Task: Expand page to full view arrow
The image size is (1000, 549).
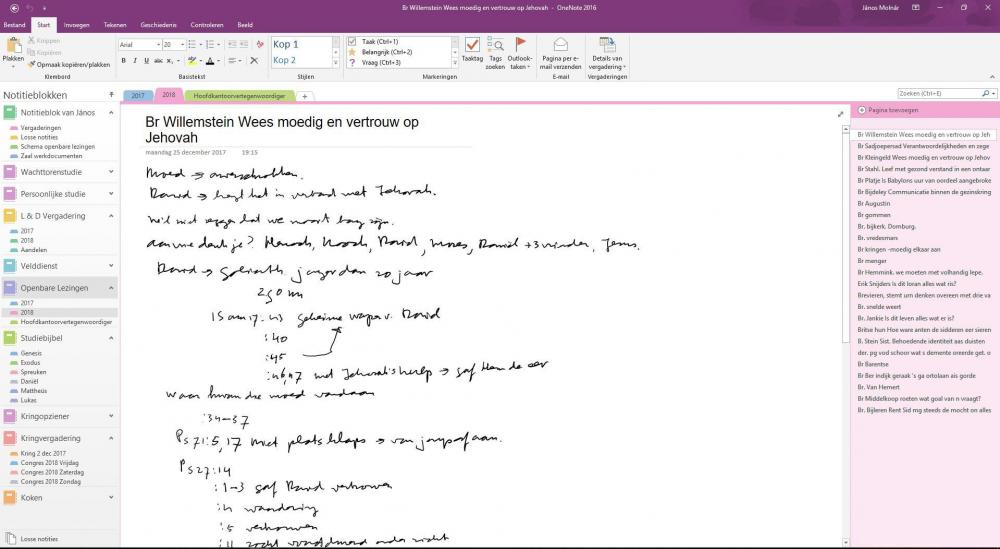Action: 841,114
